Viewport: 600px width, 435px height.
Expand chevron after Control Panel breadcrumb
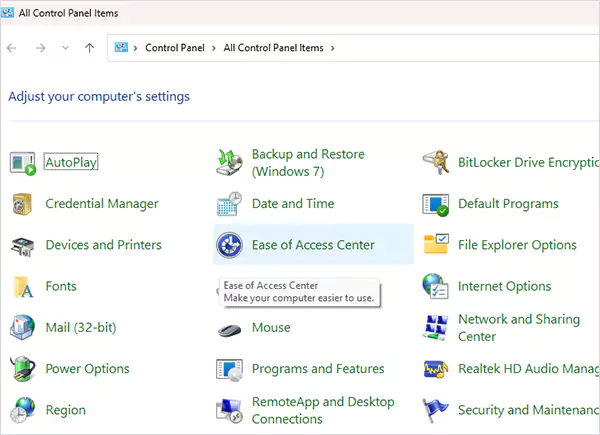click(x=214, y=48)
